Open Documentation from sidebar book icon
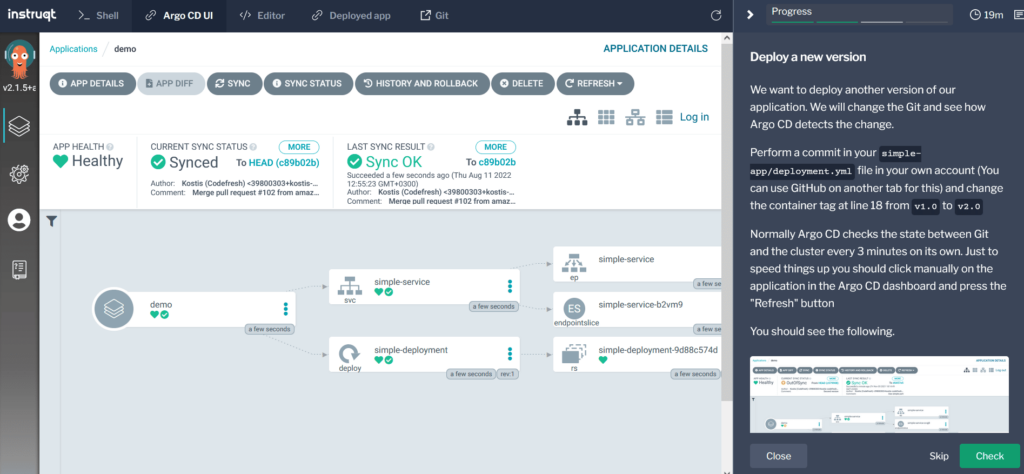The image size is (1024, 474). click(x=20, y=269)
